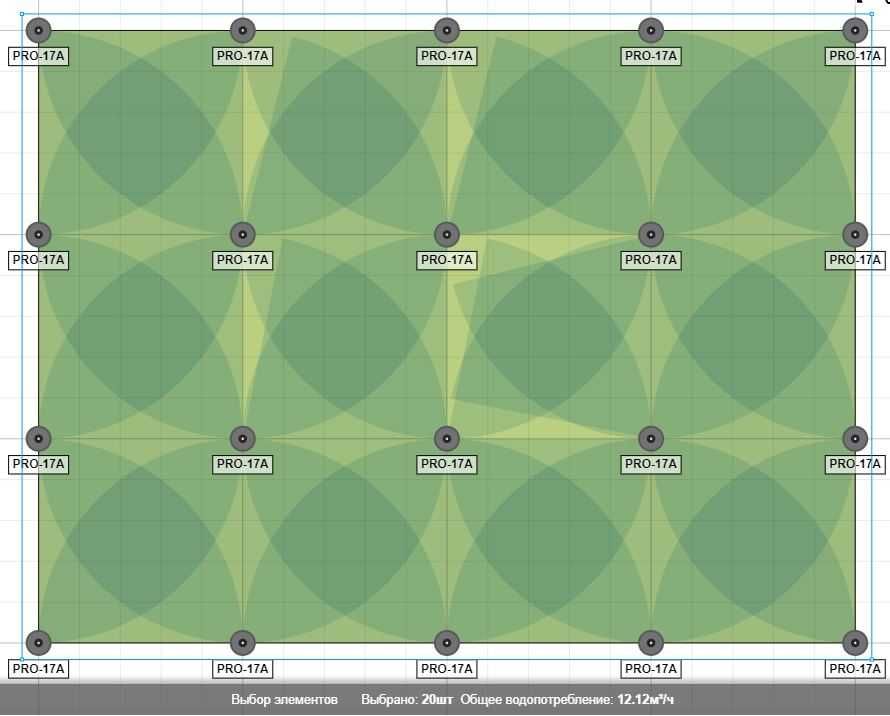The image size is (890, 716).
Task: Select the PRO-17A label in row 1, column 4
Action: point(651,56)
